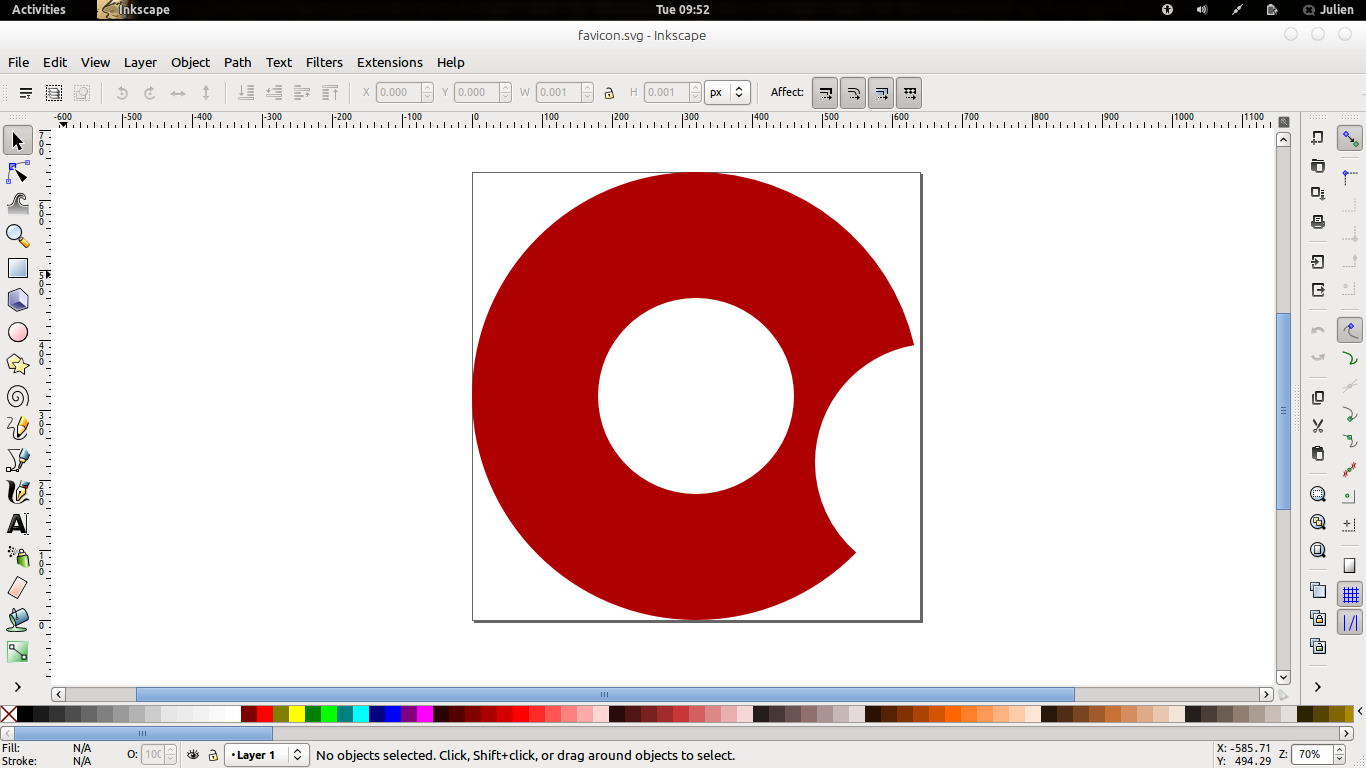Viewport: 1366px width, 768px height.
Task: Select the Spray tool
Action: point(17,556)
